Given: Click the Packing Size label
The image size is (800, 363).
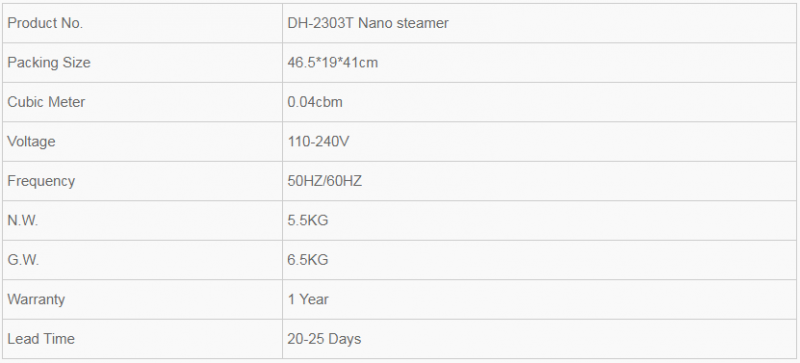Looking at the screenshot, I should point(49,63).
